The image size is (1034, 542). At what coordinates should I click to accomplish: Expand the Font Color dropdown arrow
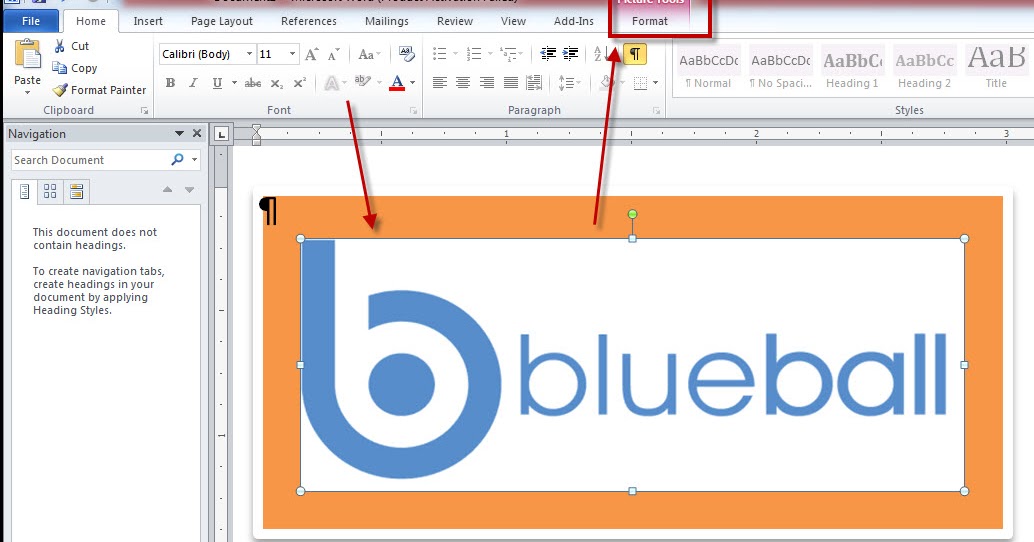pyautogui.click(x=413, y=83)
